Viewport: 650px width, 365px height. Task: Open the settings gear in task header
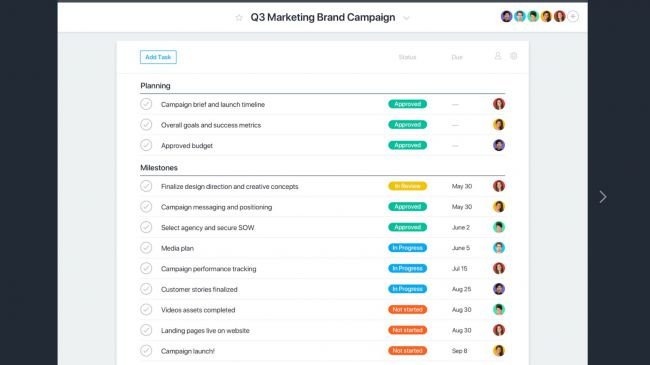point(514,56)
